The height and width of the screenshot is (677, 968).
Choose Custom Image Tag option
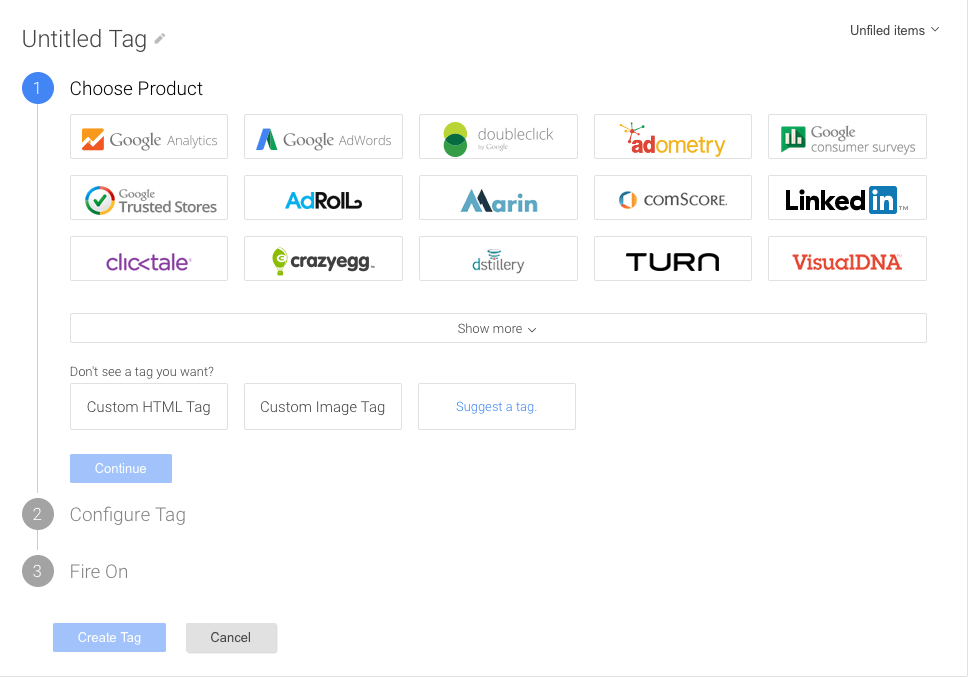point(323,407)
